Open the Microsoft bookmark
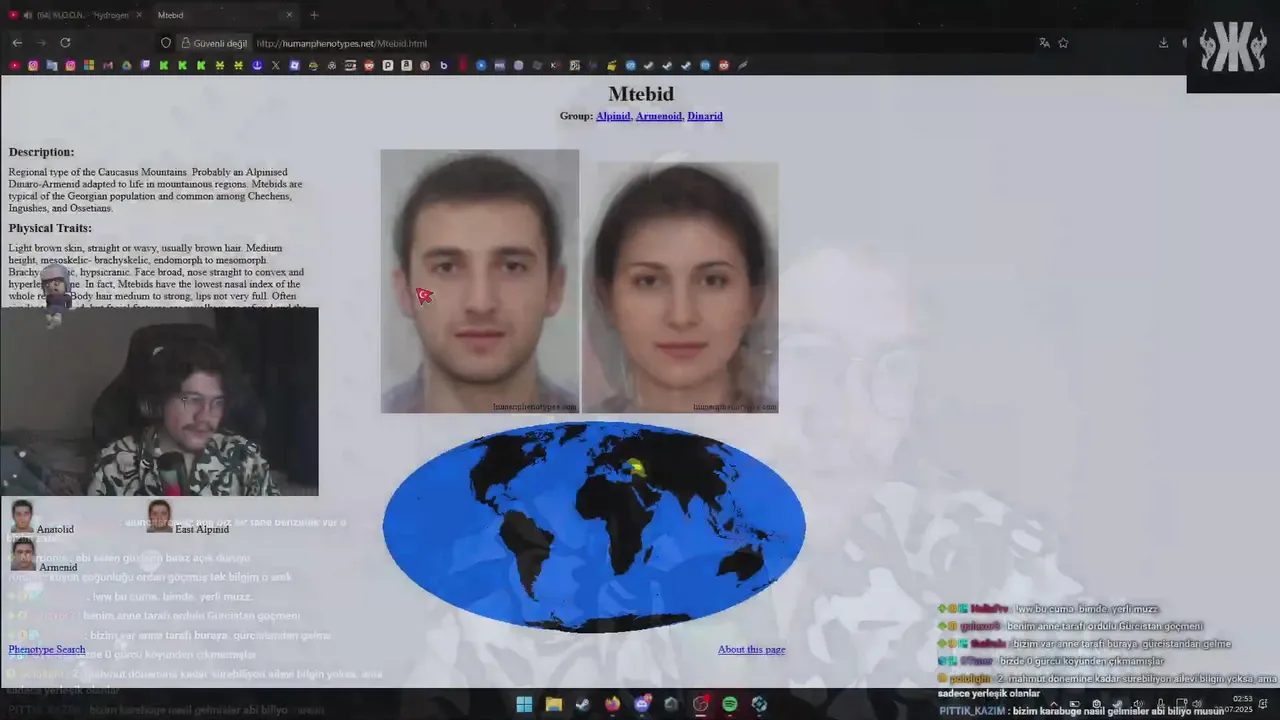Viewport: 1280px width, 720px height. 89,66
